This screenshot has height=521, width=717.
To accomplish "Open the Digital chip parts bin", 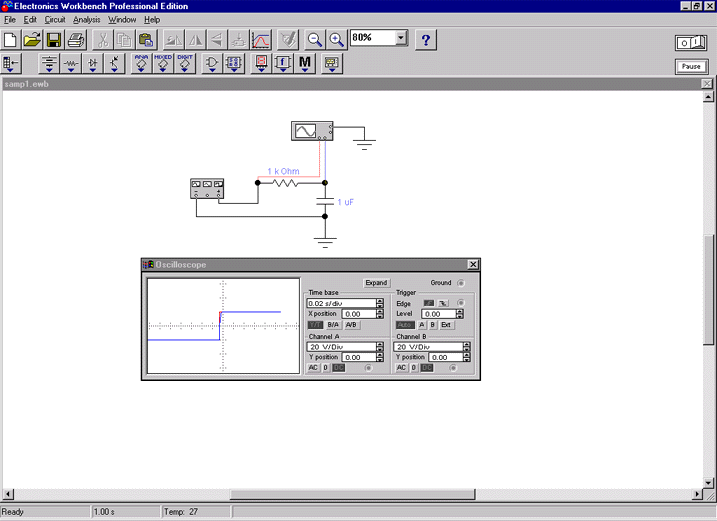I will click(234, 63).
